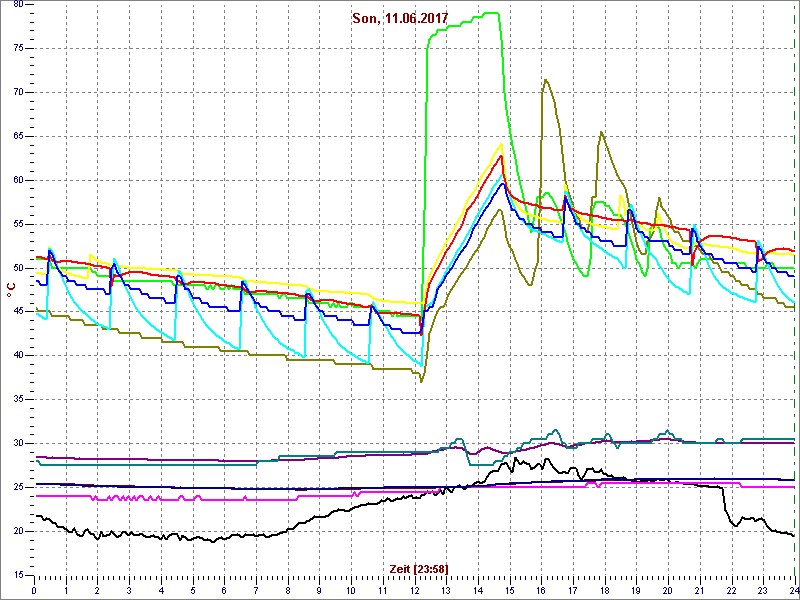800x600 pixels.
Task: Select the 65 value on the temperature axis
Action: pos(18,137)
